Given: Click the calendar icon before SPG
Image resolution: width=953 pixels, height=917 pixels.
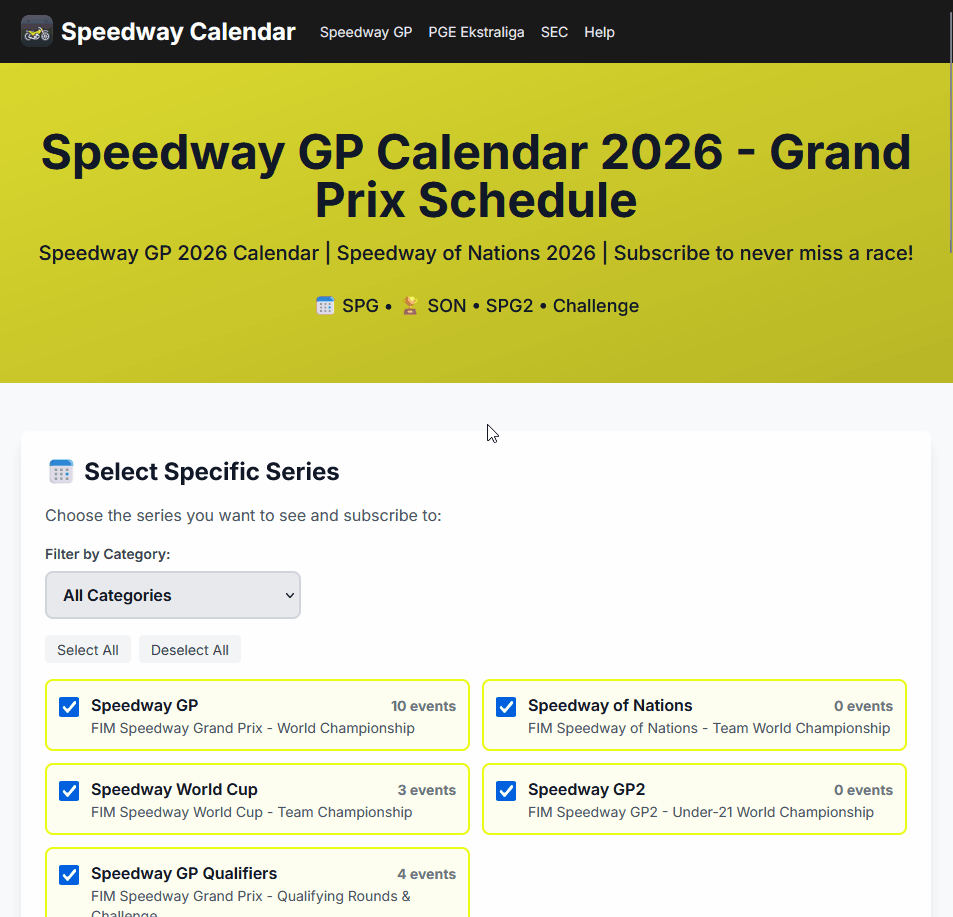Looking at the screenshot, I should (324, 304).
